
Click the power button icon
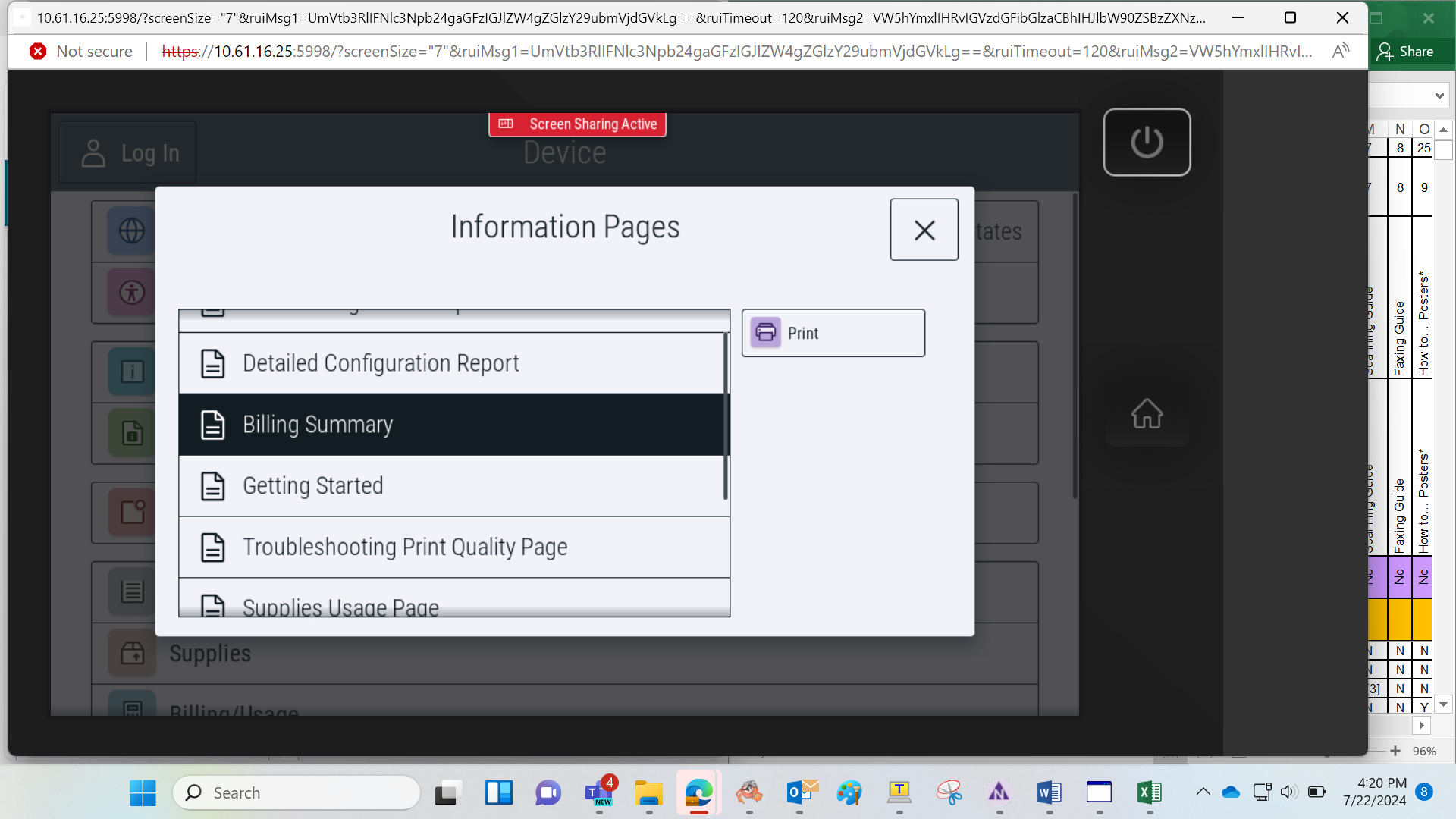(1147, 142)
